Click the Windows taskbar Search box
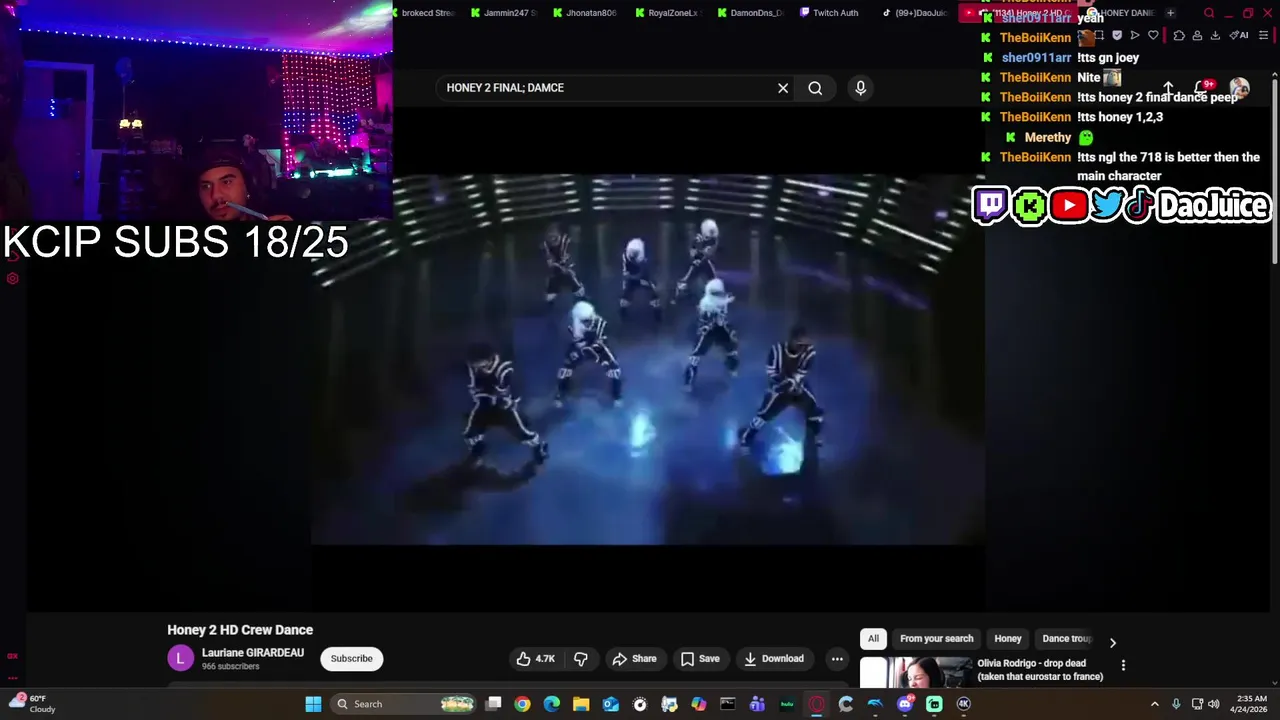 [x=405, y=704]
